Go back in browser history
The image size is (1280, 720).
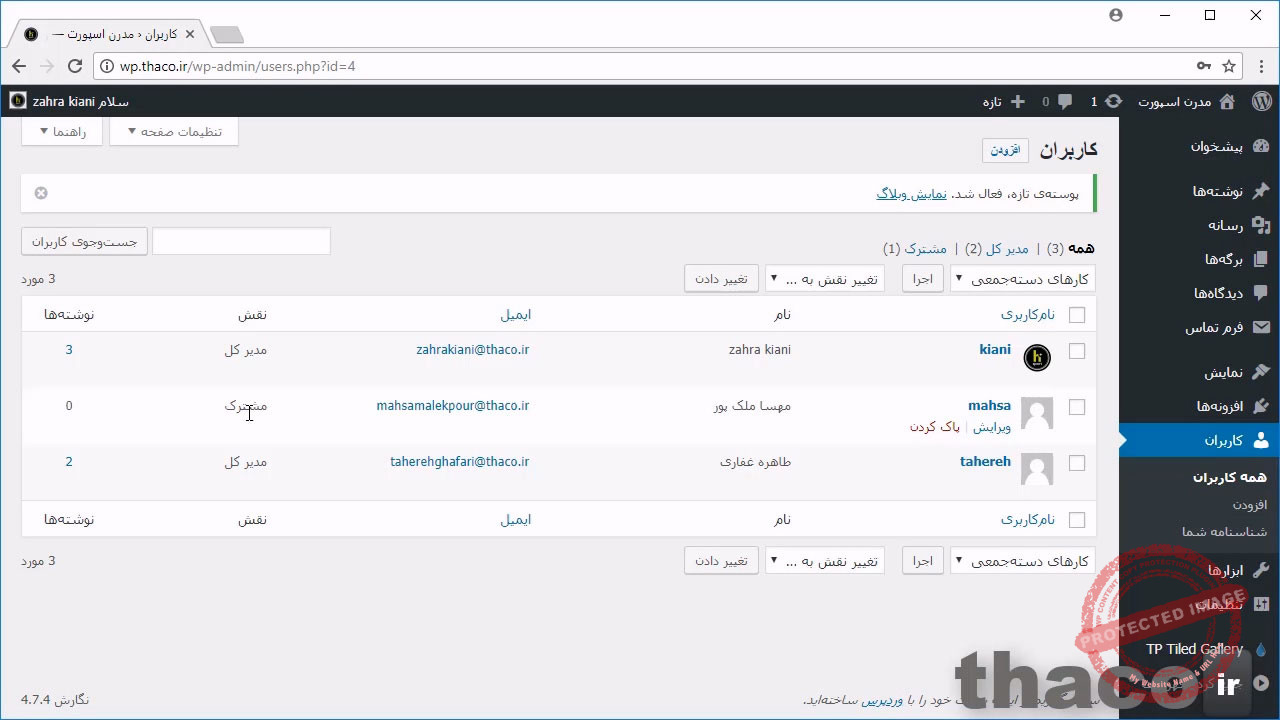click(x=19, y=66)
